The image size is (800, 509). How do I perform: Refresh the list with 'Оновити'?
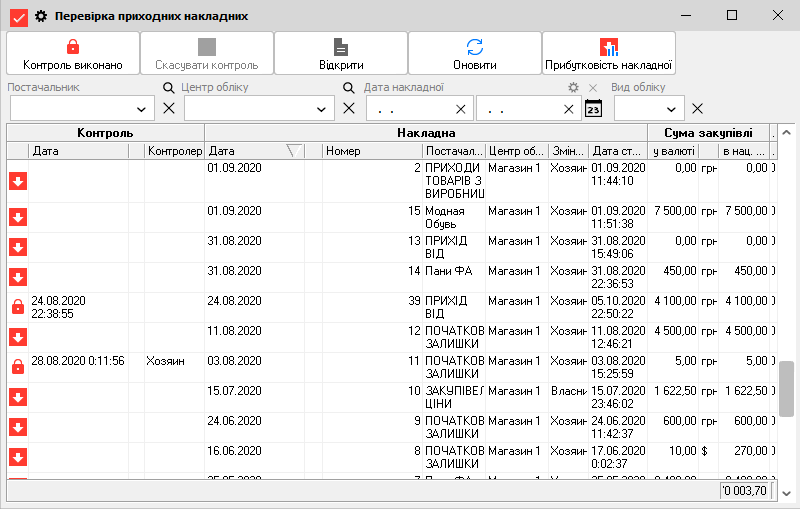click(x=475, y=54)
